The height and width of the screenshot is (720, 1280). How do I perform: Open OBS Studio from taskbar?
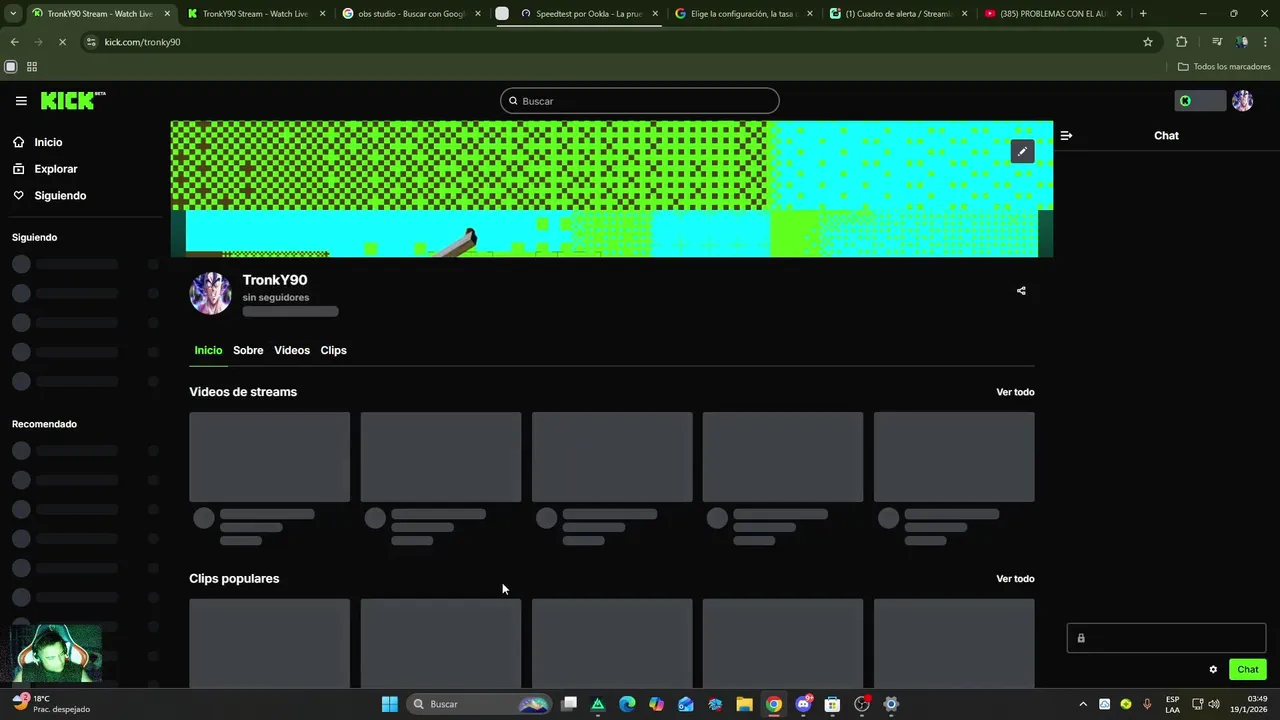(862, 704)
